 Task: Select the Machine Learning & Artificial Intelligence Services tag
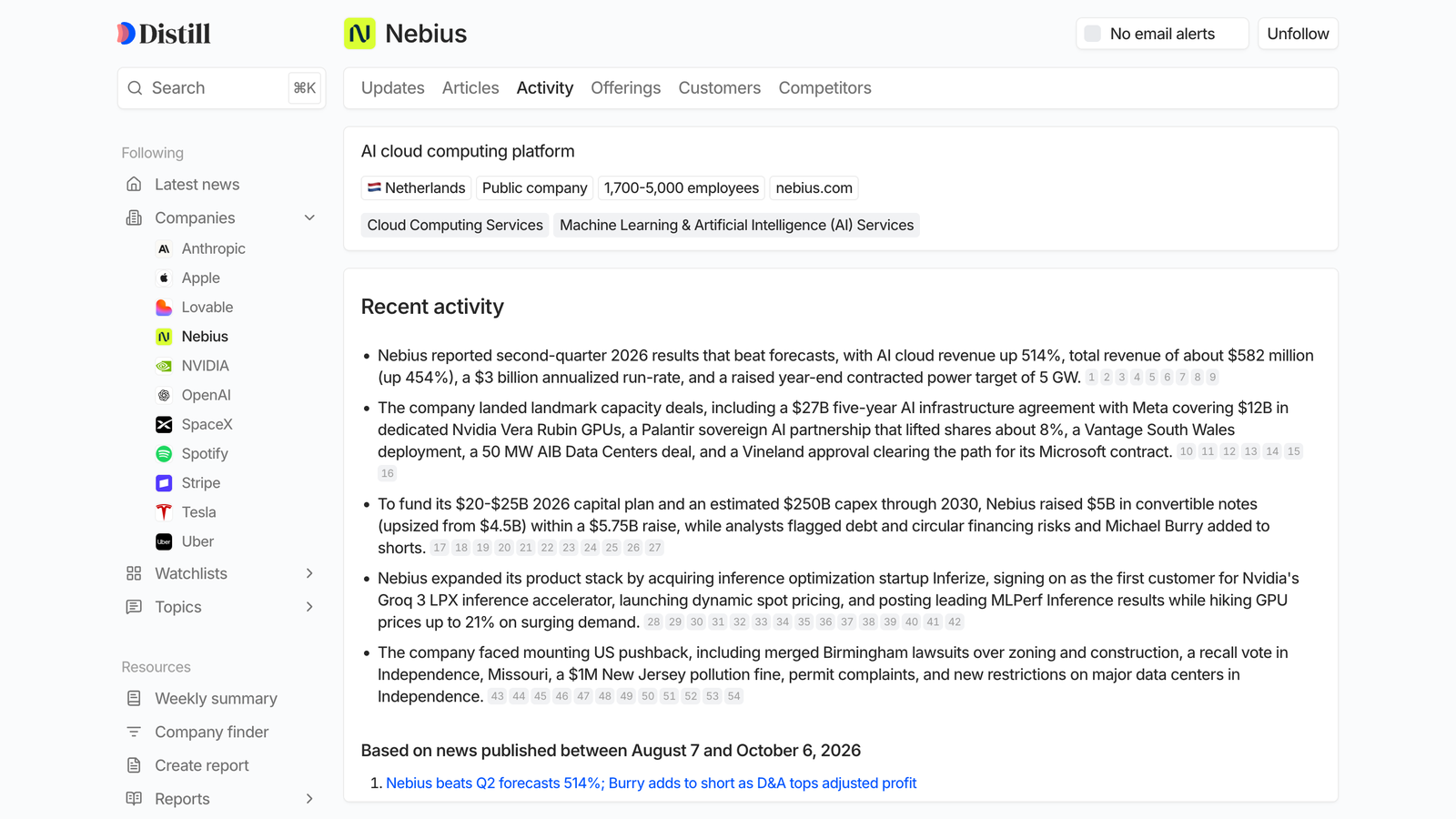coord(737,225)
